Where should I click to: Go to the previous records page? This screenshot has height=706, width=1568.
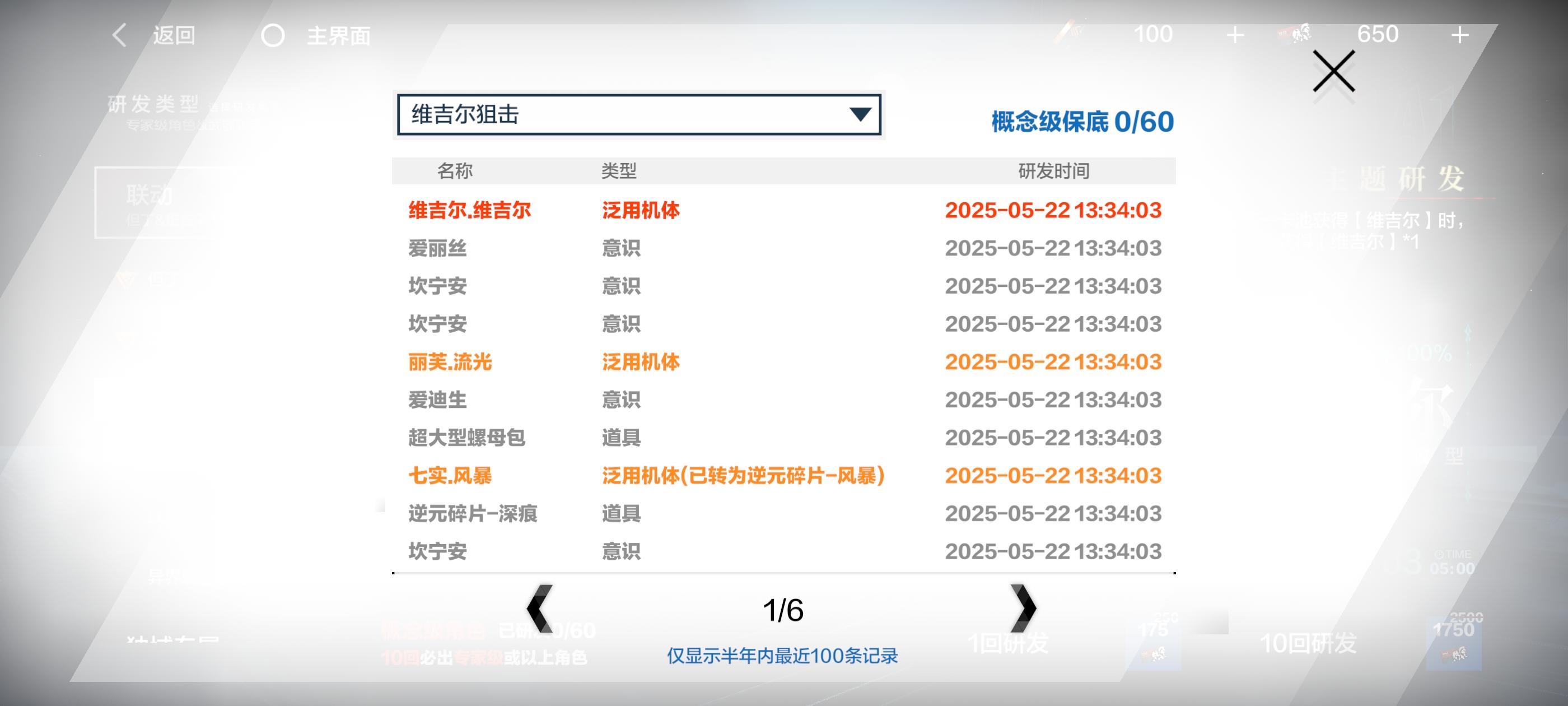tap(539, 609)
